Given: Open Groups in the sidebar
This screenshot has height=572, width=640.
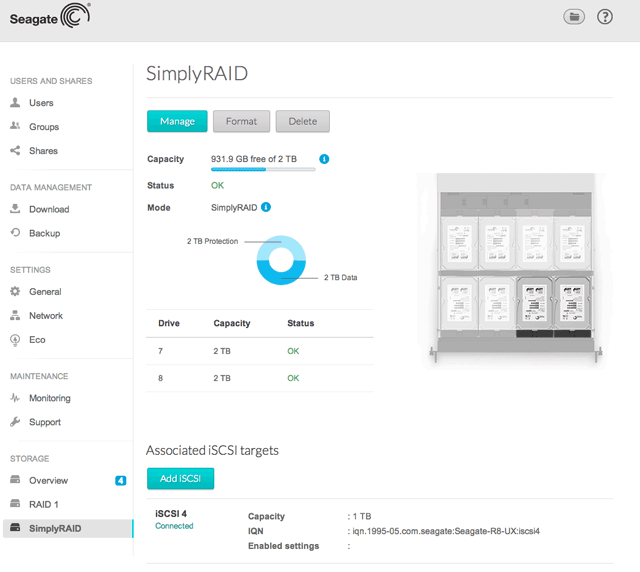Looking at the screenshot, I should [43, 127].
